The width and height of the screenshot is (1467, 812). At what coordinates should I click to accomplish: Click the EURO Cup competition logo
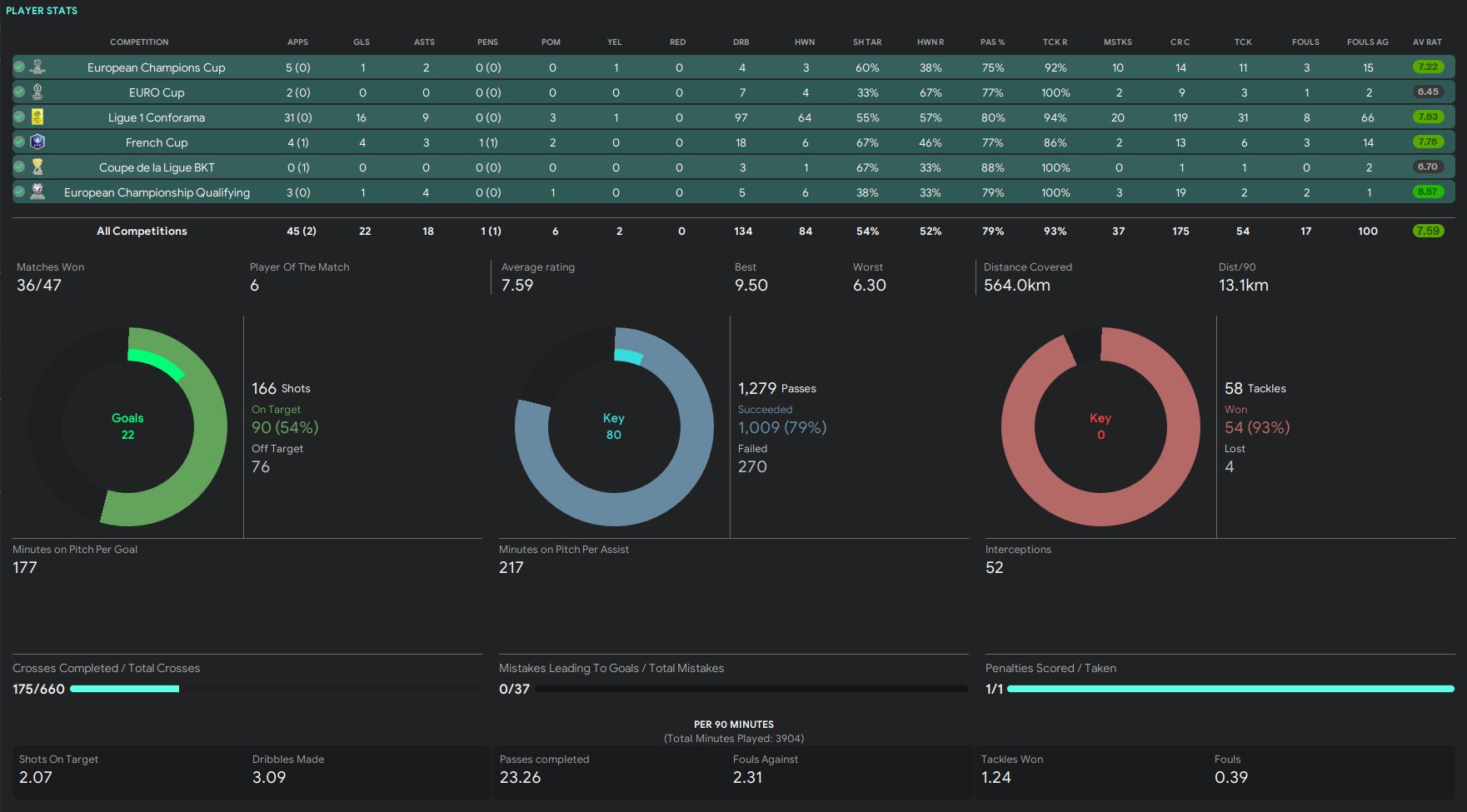coord(37,92)
